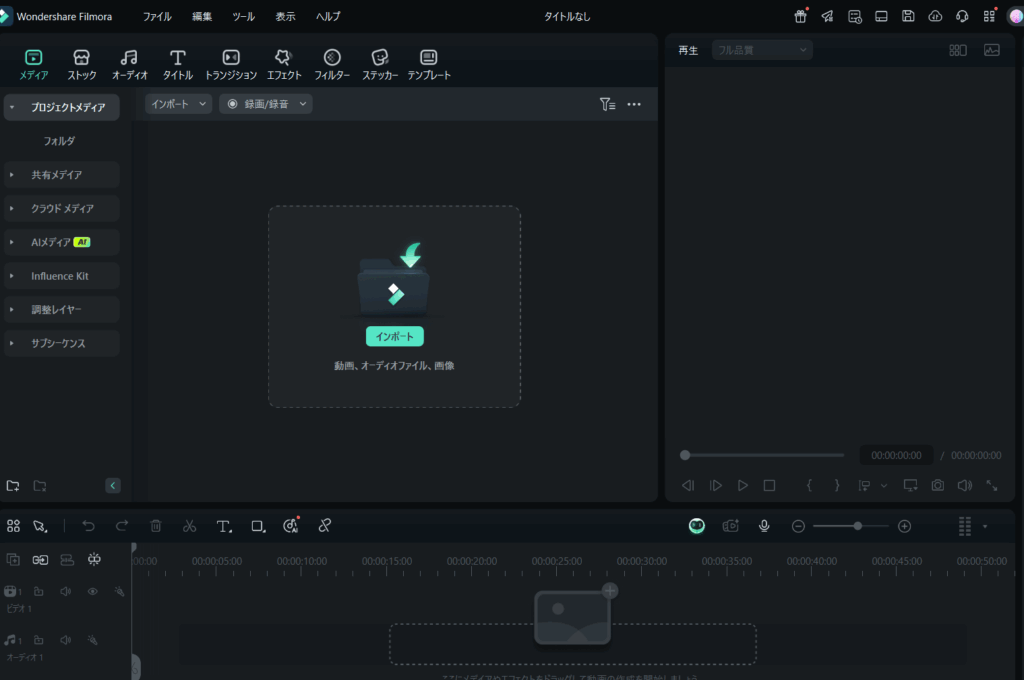Open the scopes image icon in preview header
The height and width of the screenshot is (680, 1024).
tap(991, 50)
